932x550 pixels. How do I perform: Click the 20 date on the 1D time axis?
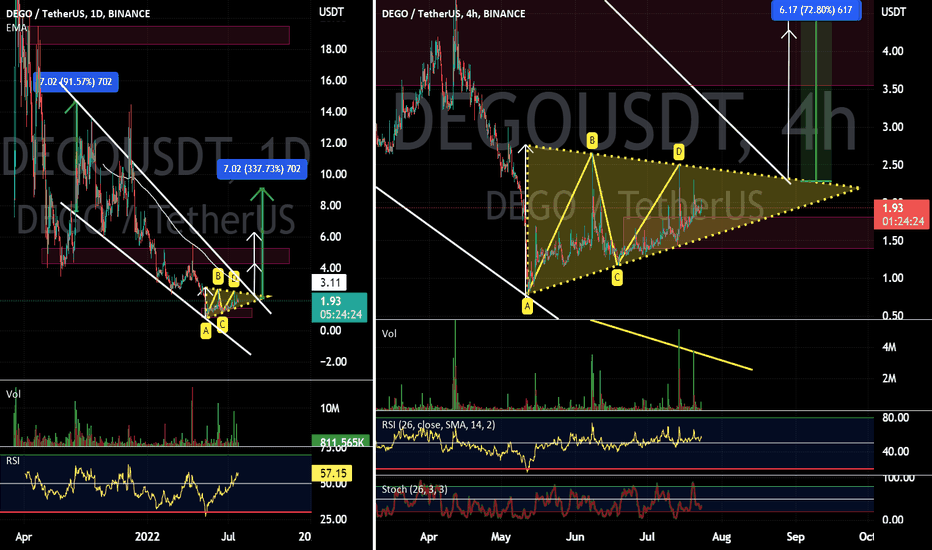(304, 536)
